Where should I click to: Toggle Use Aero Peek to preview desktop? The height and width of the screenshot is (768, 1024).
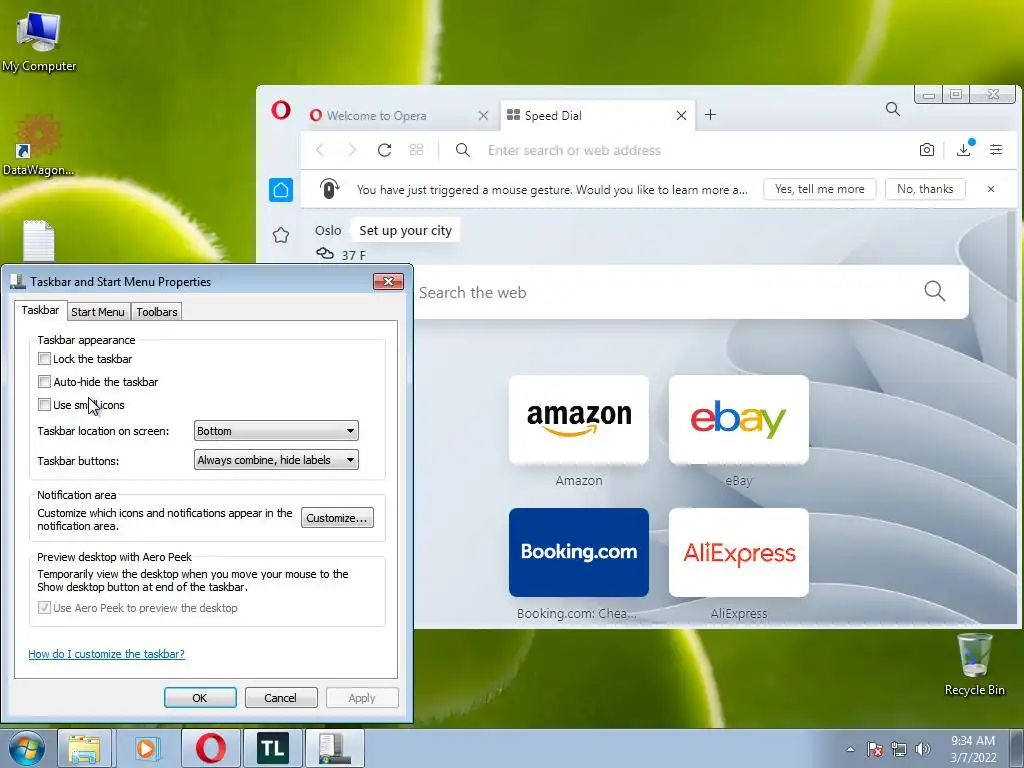(44, 607)
